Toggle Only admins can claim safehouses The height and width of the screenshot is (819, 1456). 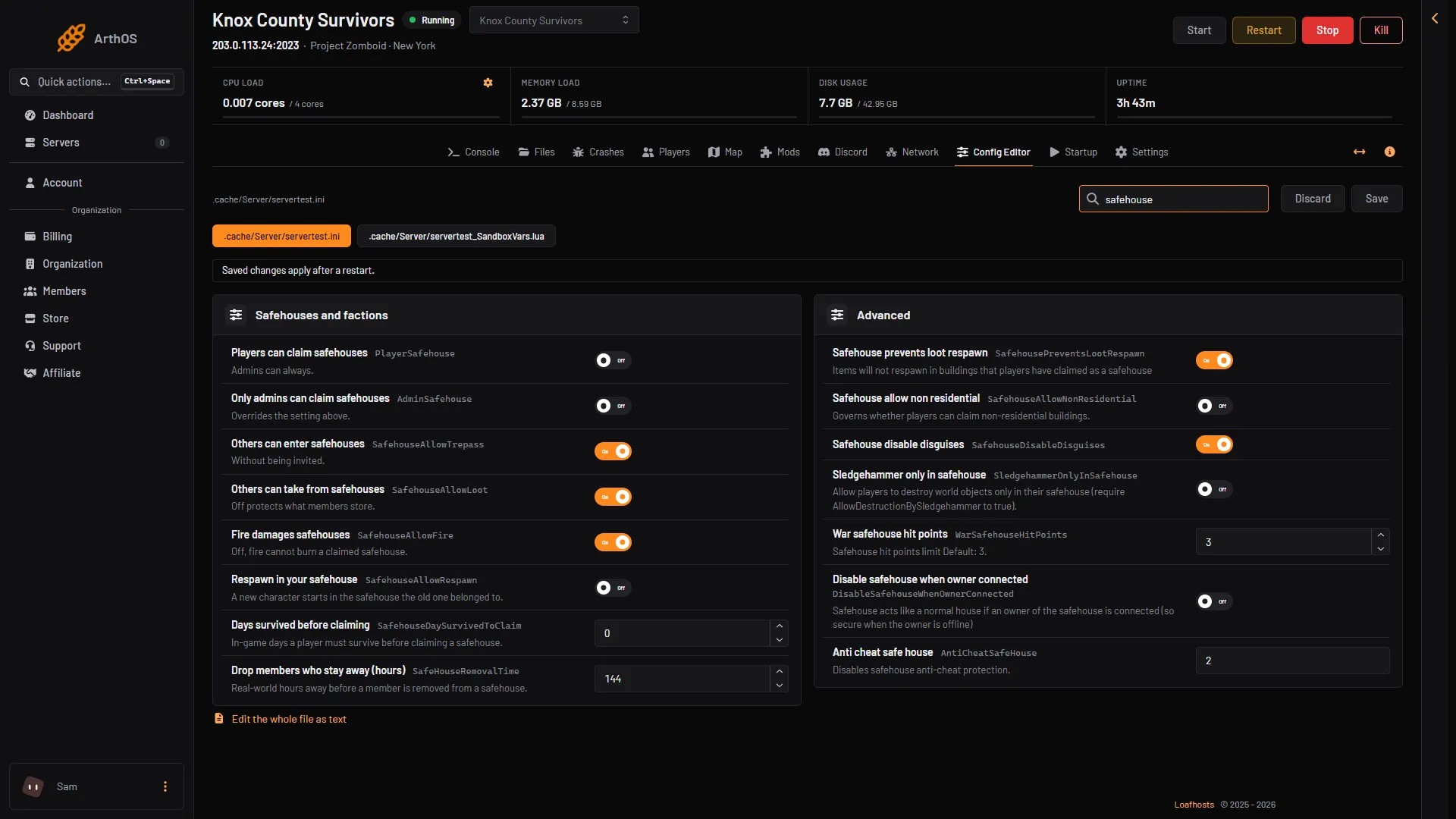point(613,406)
